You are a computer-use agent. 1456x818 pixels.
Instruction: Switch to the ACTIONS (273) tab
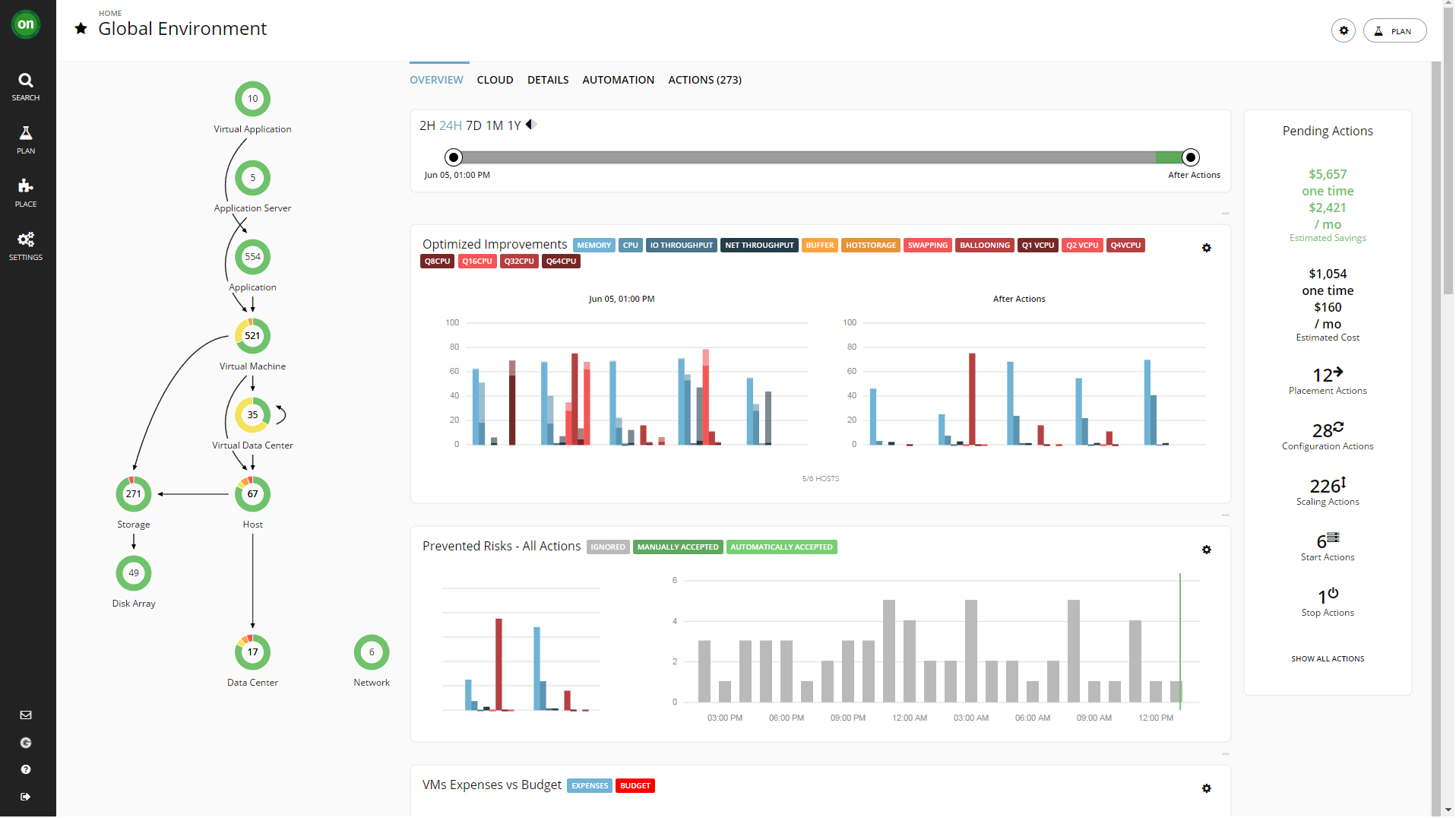(704, 80)
